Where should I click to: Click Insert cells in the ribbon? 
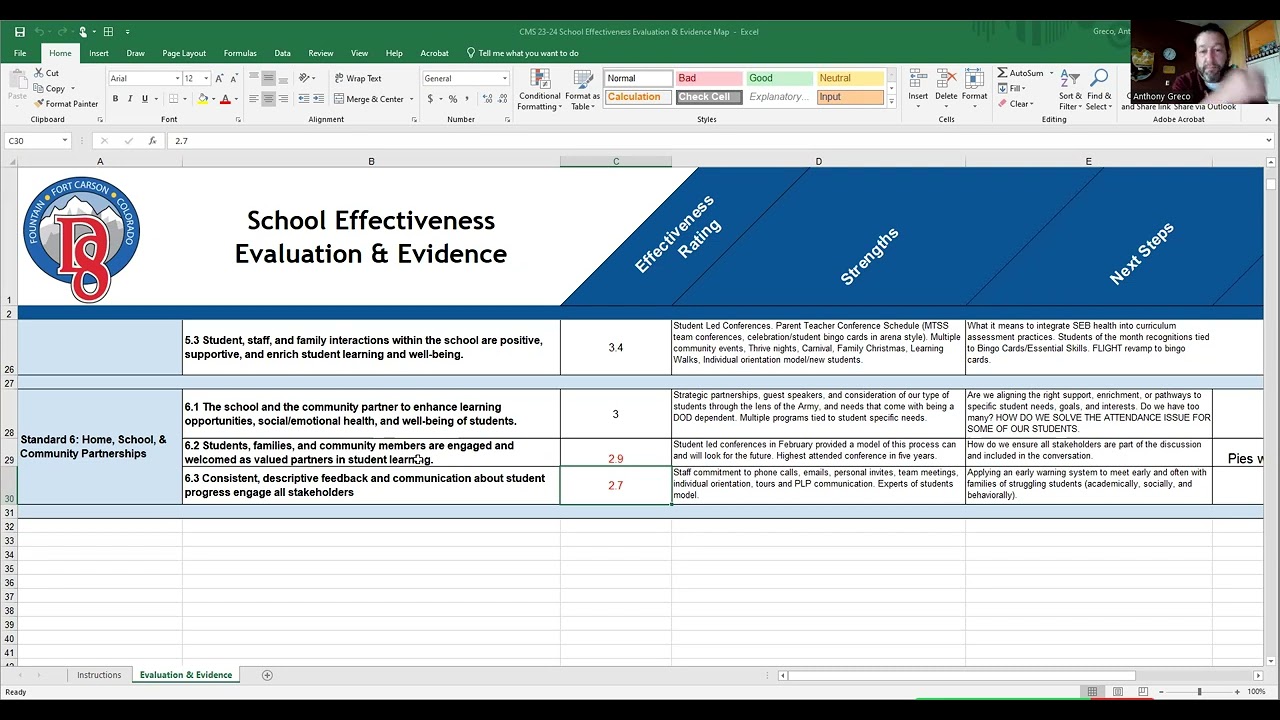(x=918, y=90)
